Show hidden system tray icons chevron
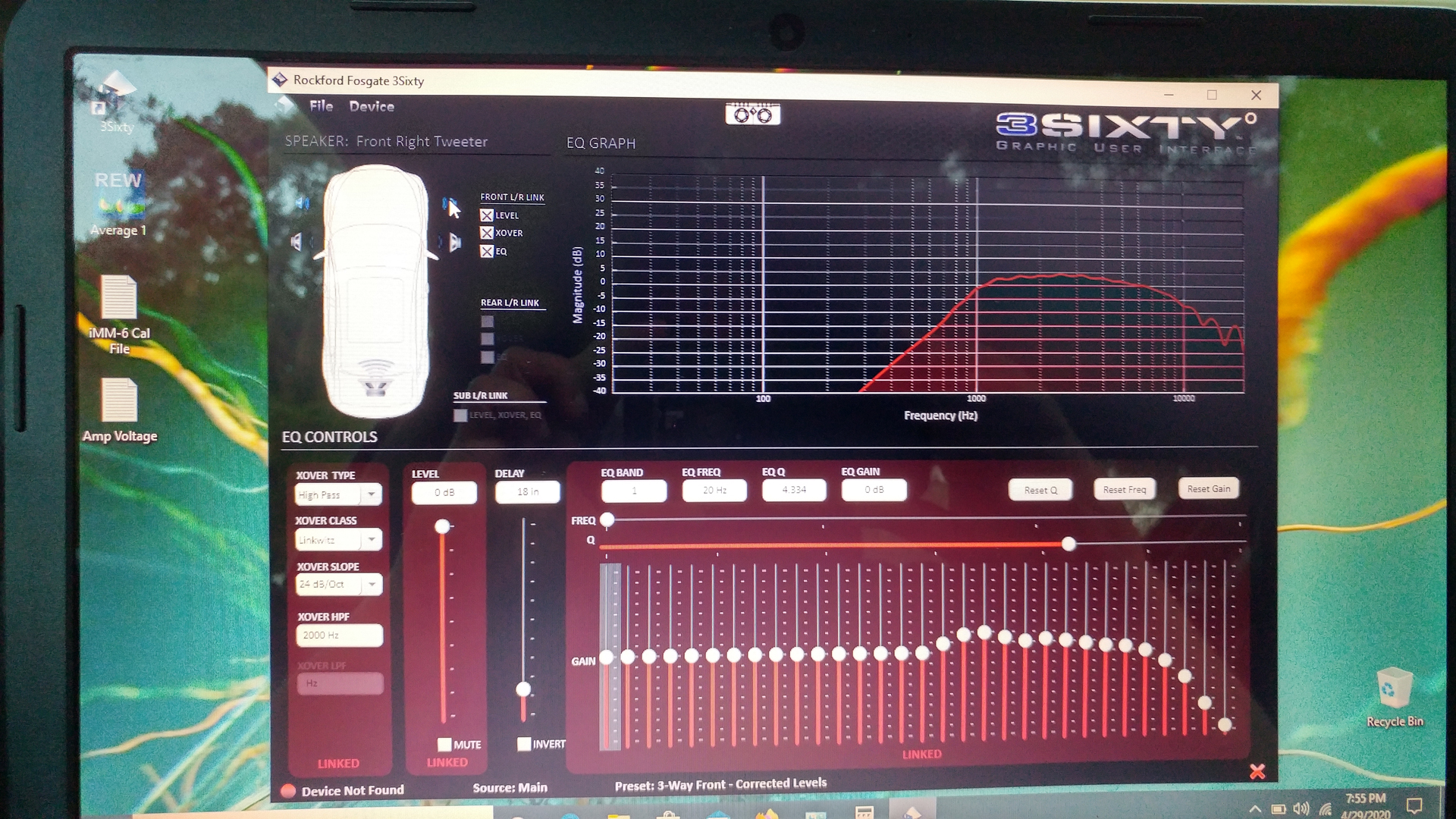Viewport: 1456px width, 819px height. point(1255,809)
